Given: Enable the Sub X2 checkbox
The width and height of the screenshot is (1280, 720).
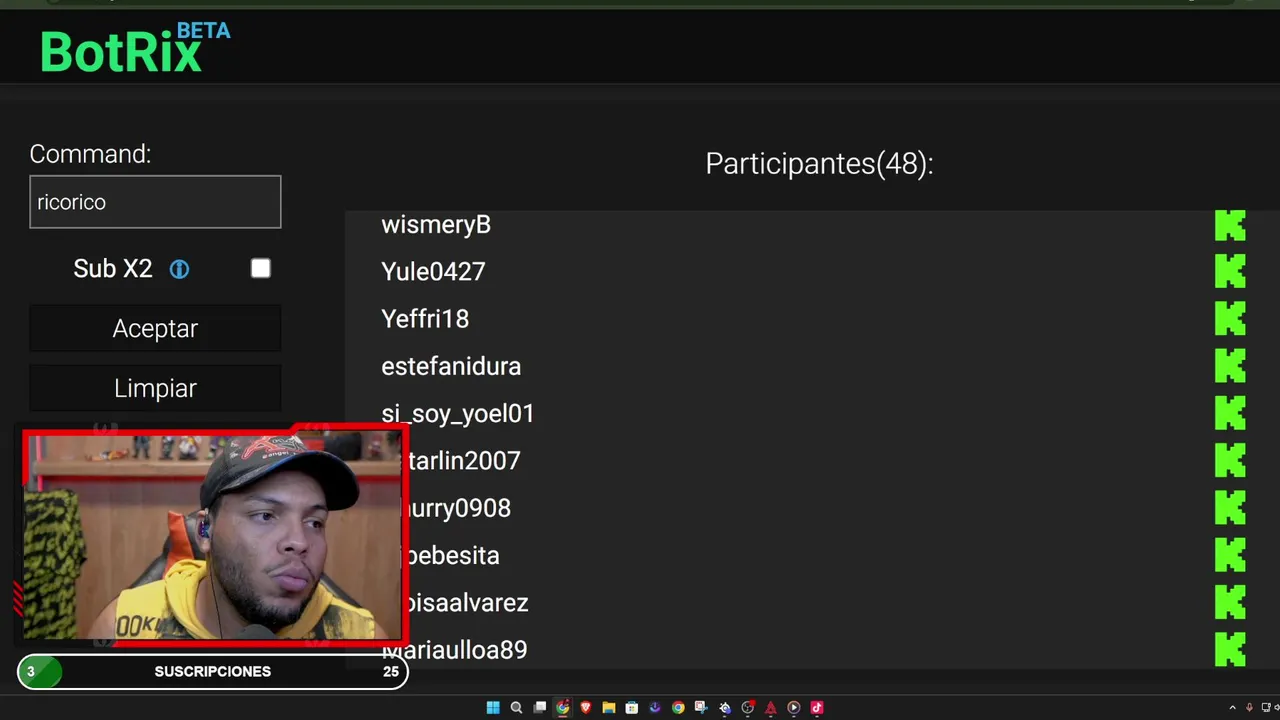Looking at the screenshot, I should point(261,268).
